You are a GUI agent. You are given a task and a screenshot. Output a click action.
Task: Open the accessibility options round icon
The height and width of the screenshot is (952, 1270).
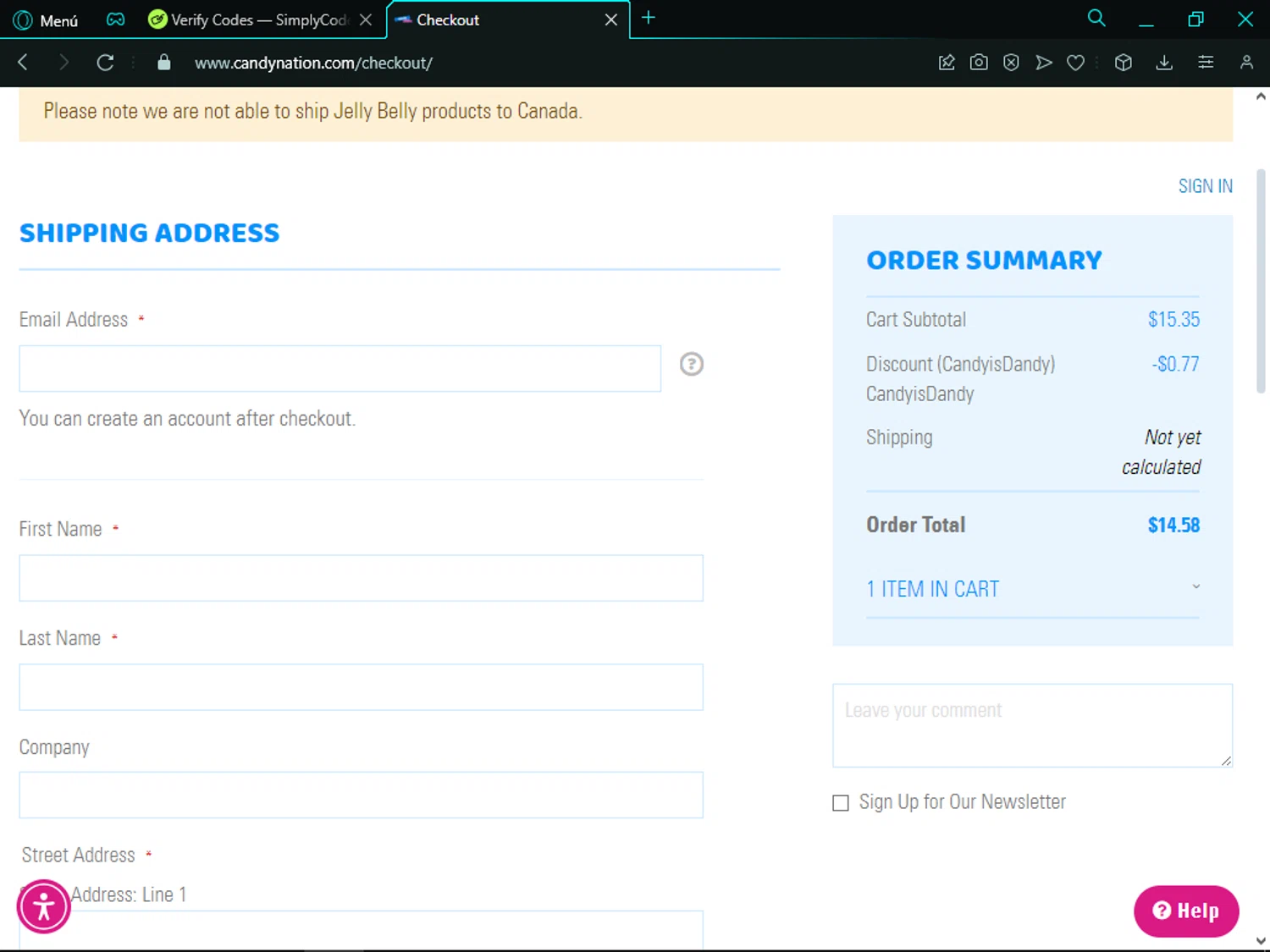[43, 907]
